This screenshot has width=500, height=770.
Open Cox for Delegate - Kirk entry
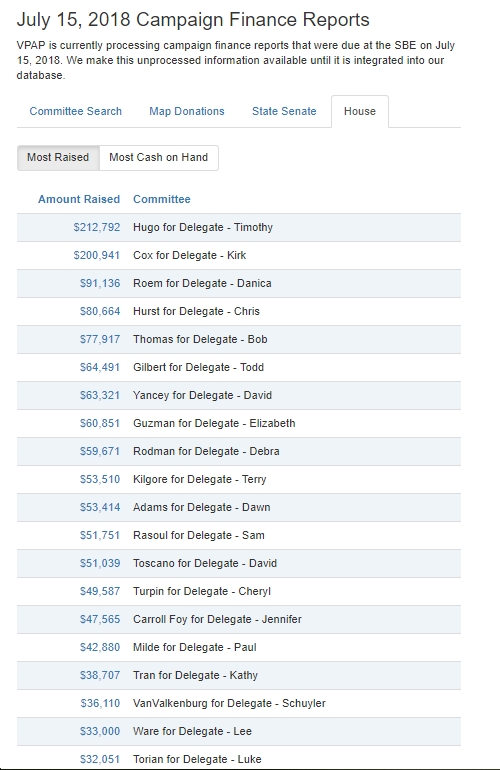190,255
